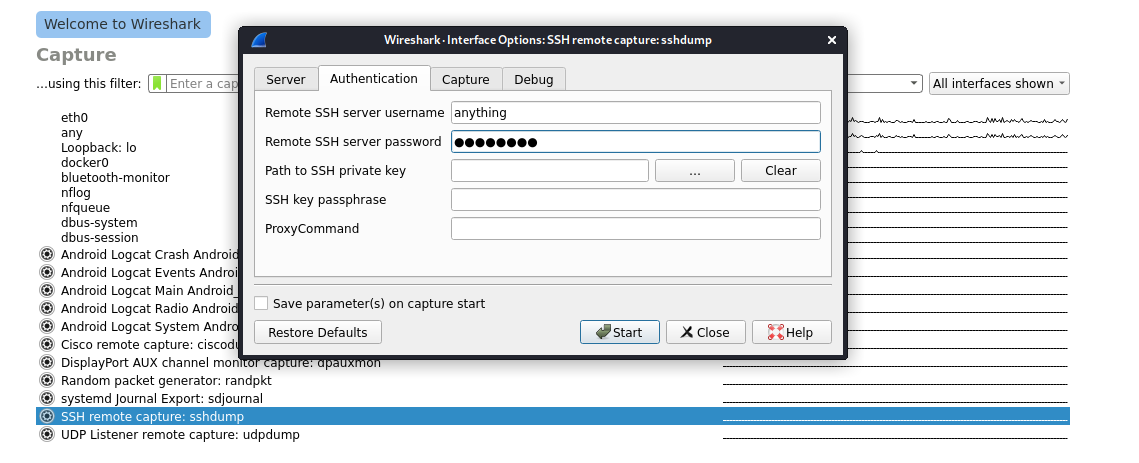
Task: Click the capture filter entry field
Action: coord(203,84)
